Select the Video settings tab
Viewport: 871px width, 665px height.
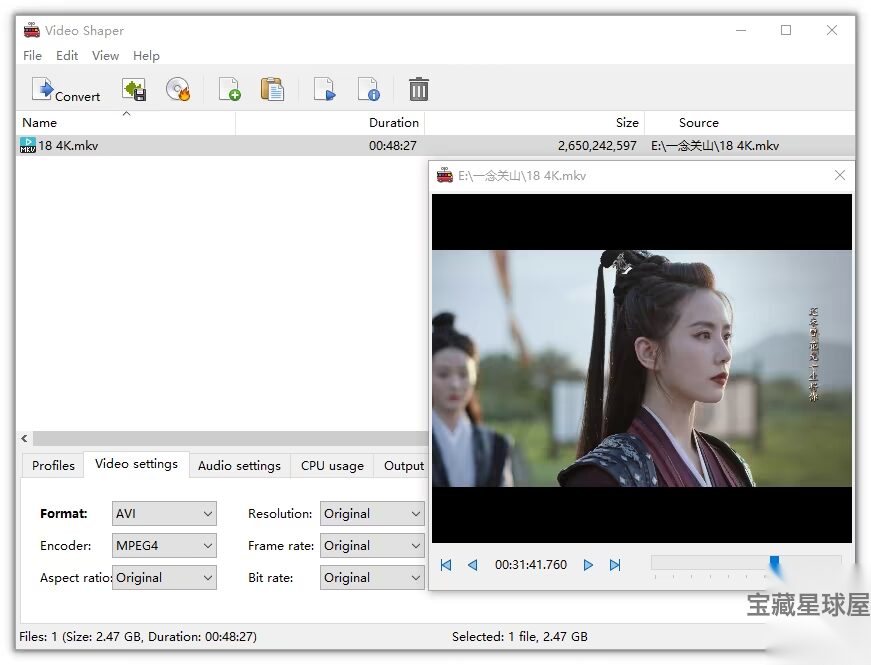point(136,464)
